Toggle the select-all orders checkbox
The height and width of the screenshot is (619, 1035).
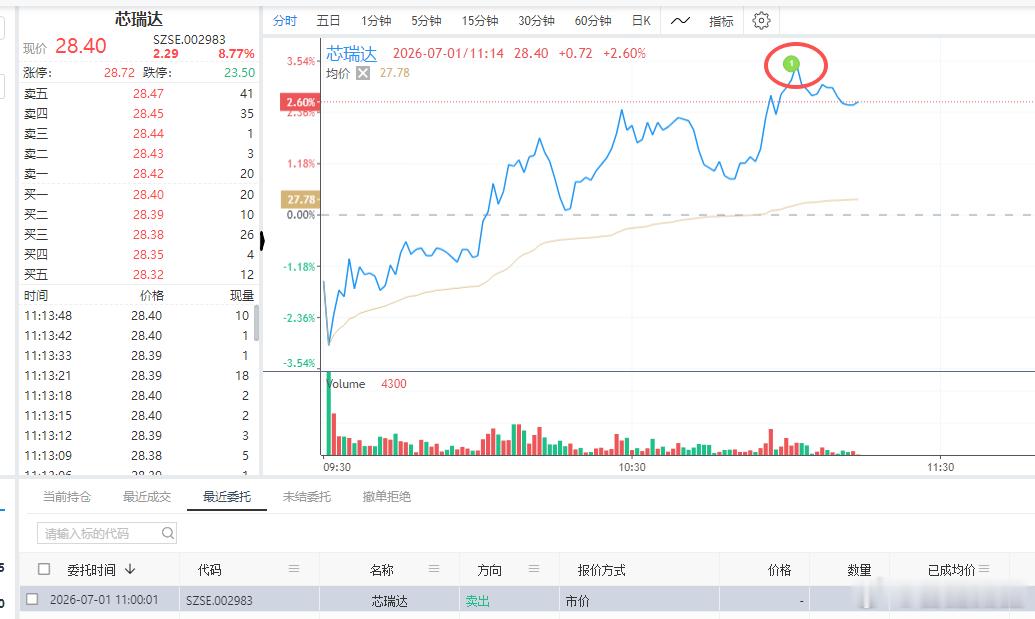pyautogui.click(x=44, y=569)
